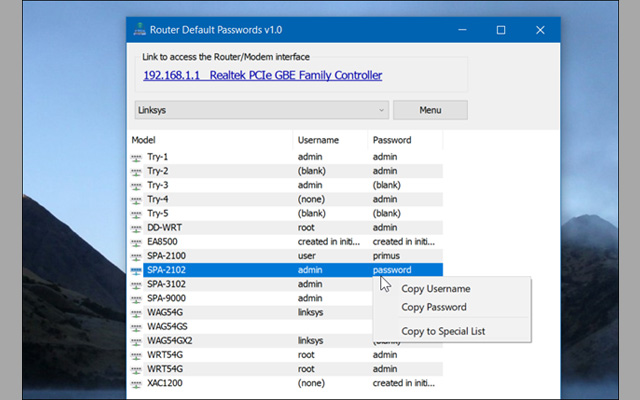Select the SPA-3102 row
Image resolution: width=640 pixels, height=400 pixels.
(x=166, y=284)
